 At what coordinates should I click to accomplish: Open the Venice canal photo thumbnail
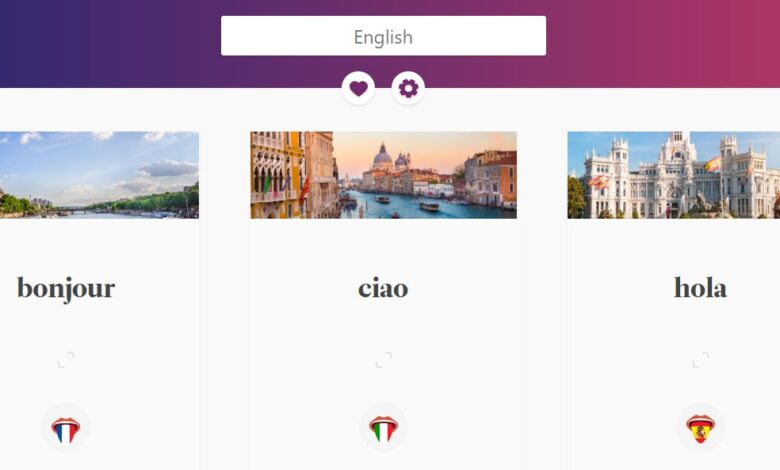(384, 175)
